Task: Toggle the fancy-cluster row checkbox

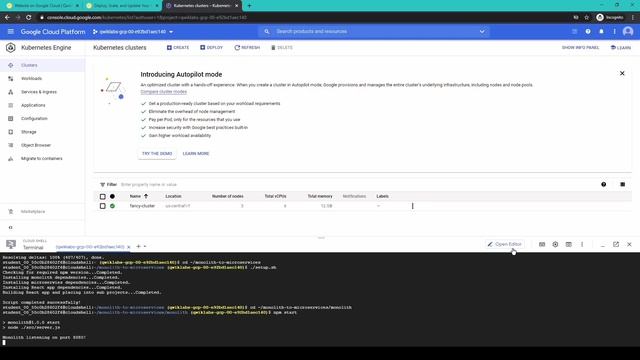Action: point(102,206)
